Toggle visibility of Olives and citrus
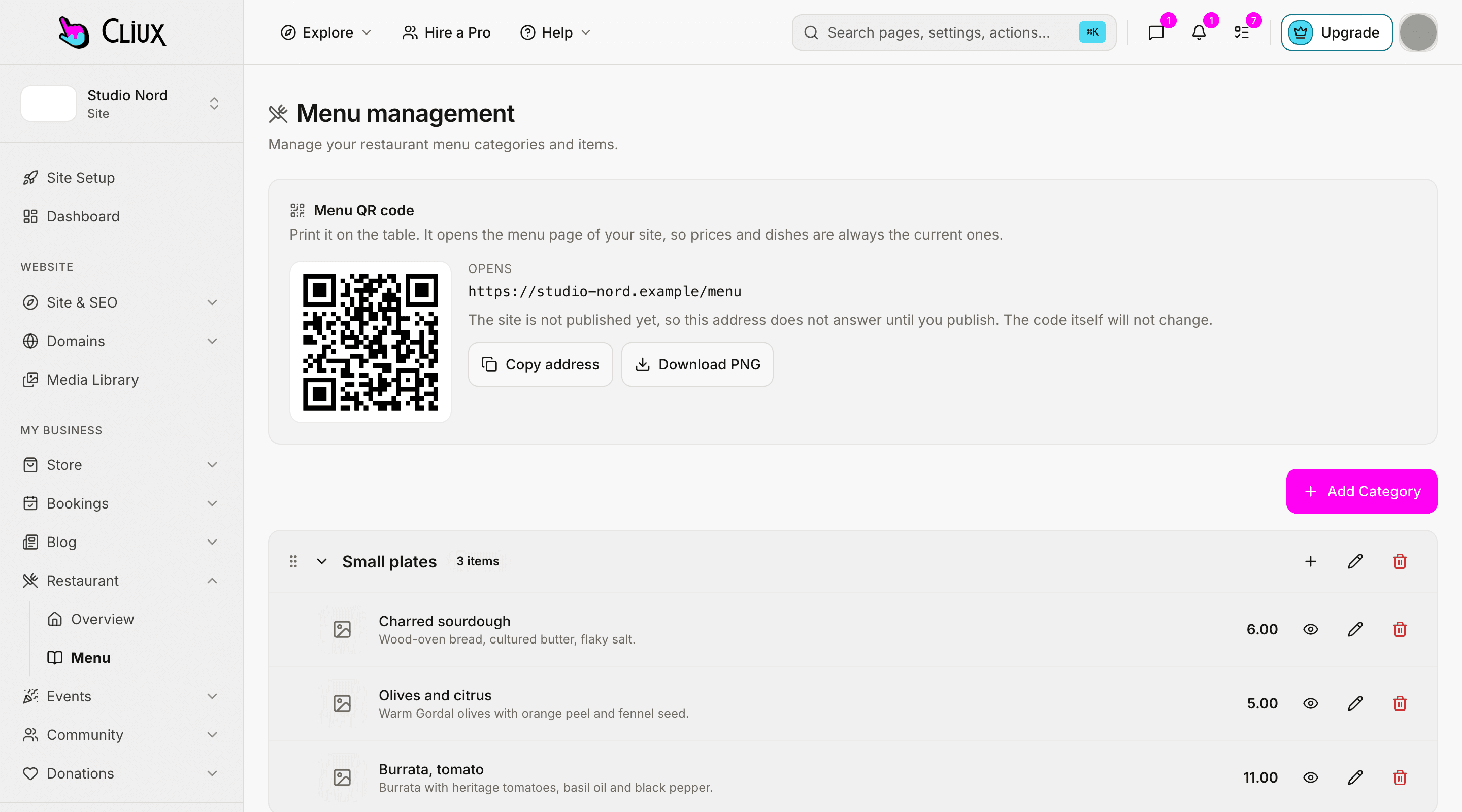This screenshot has width=1462, height=812. (1310, 703)
